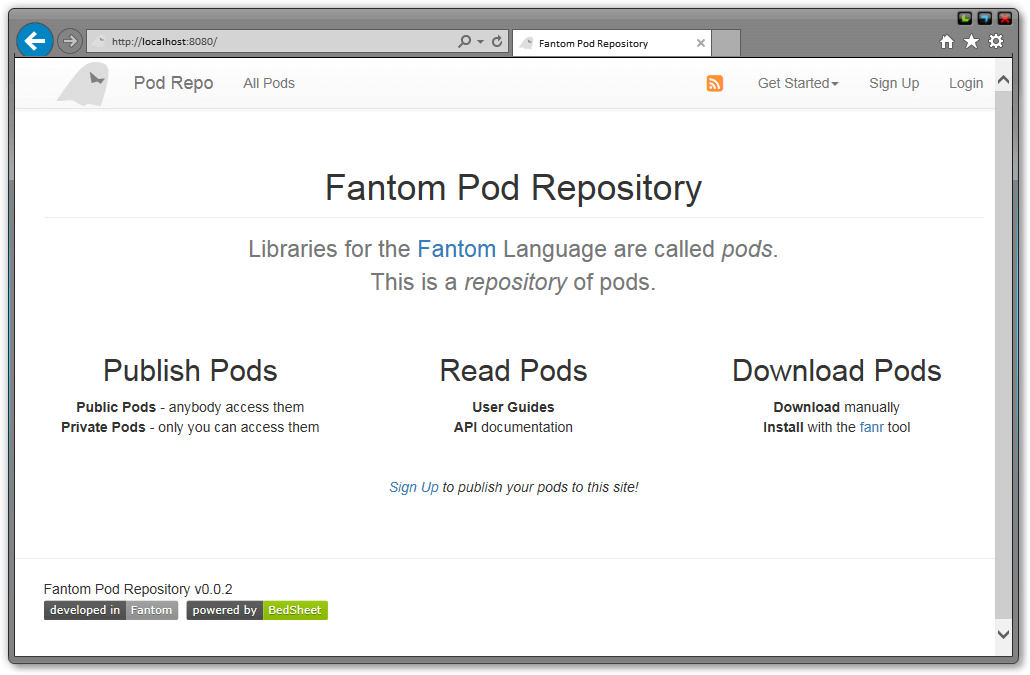
Task: Click the star bookmark icon
Action: pyautogui.click(x=970, y=42)
